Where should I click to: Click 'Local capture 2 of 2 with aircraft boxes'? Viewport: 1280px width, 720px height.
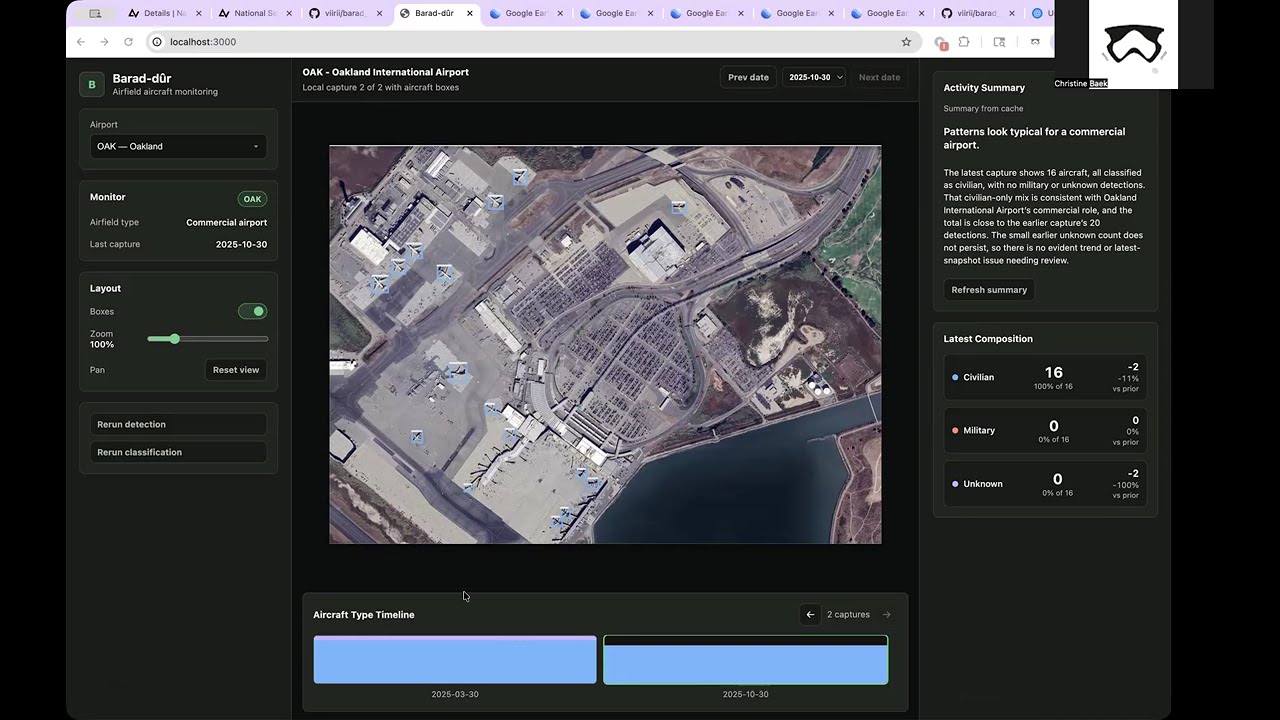coord(381,87)
